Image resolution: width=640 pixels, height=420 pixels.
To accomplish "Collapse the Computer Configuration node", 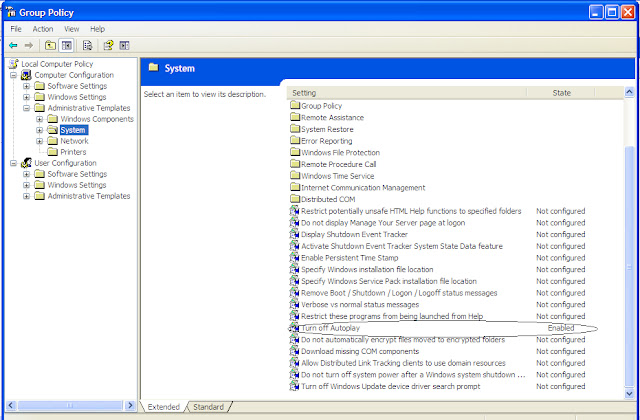I will 14,75.
